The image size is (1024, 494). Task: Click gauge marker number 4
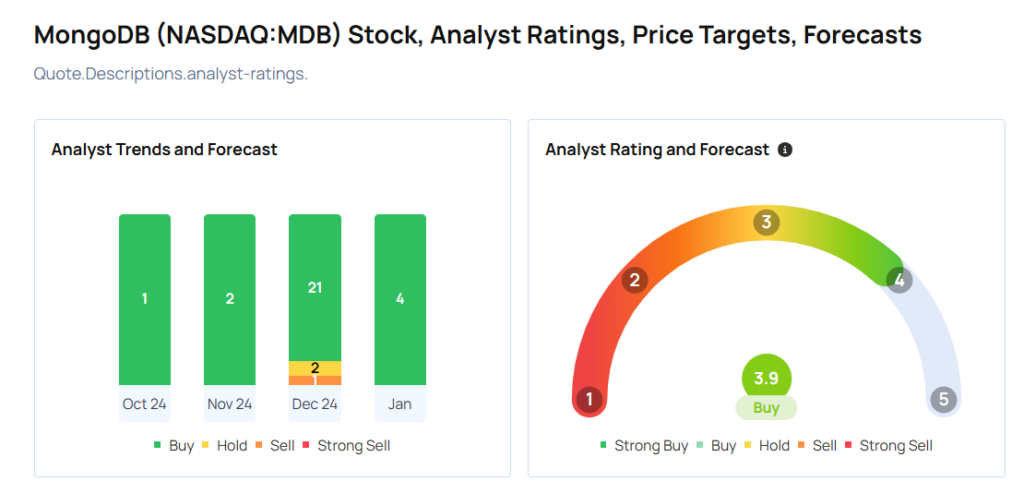coord(899,281)
